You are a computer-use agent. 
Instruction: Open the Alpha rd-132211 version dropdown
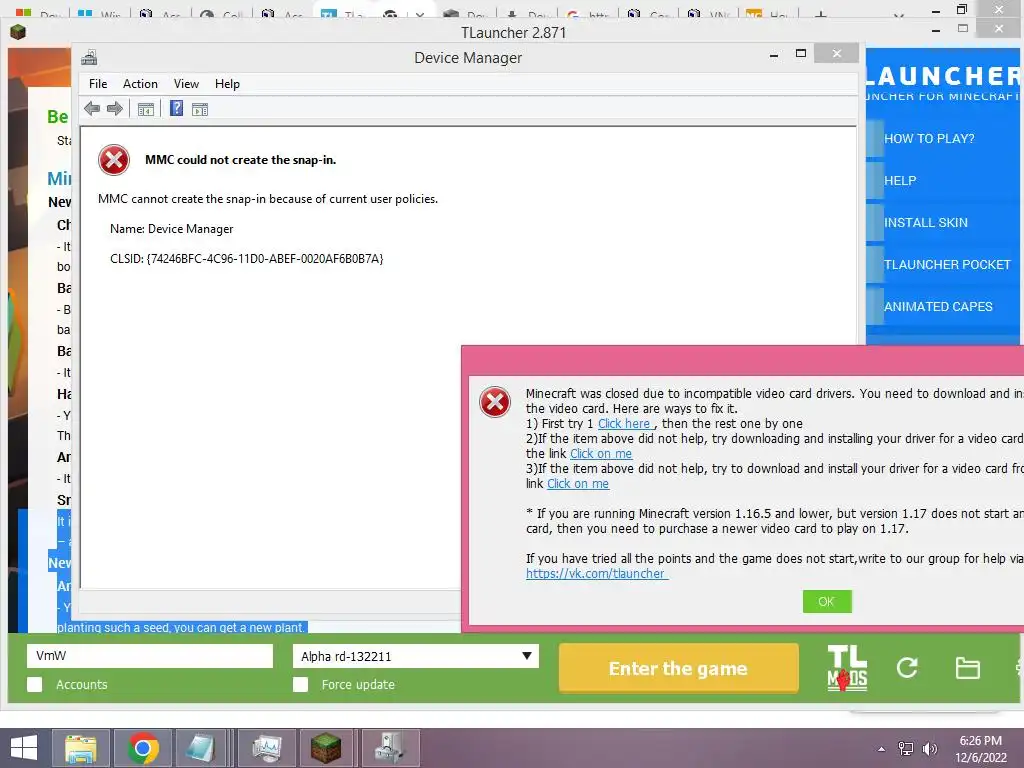tap(415, 656)
